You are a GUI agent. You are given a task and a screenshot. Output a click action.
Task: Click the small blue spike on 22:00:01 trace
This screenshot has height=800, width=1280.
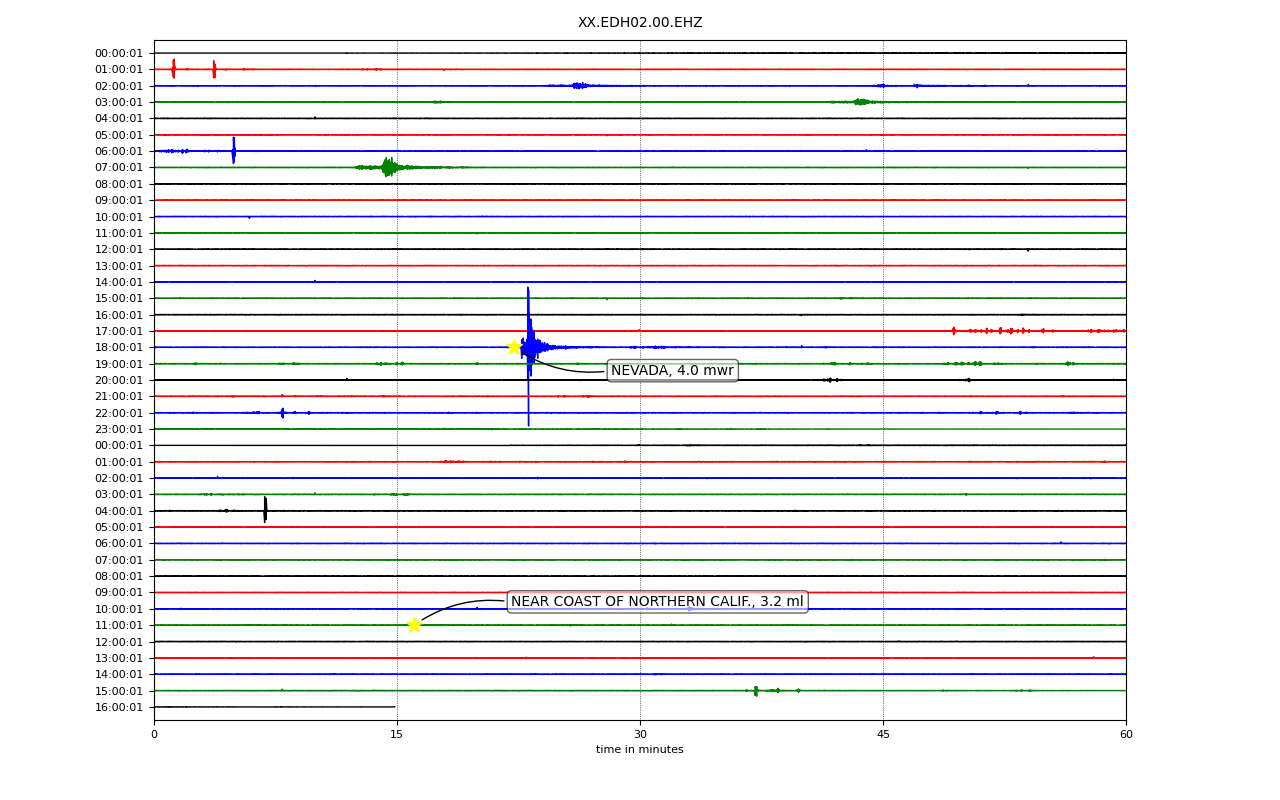coord(282,413)
